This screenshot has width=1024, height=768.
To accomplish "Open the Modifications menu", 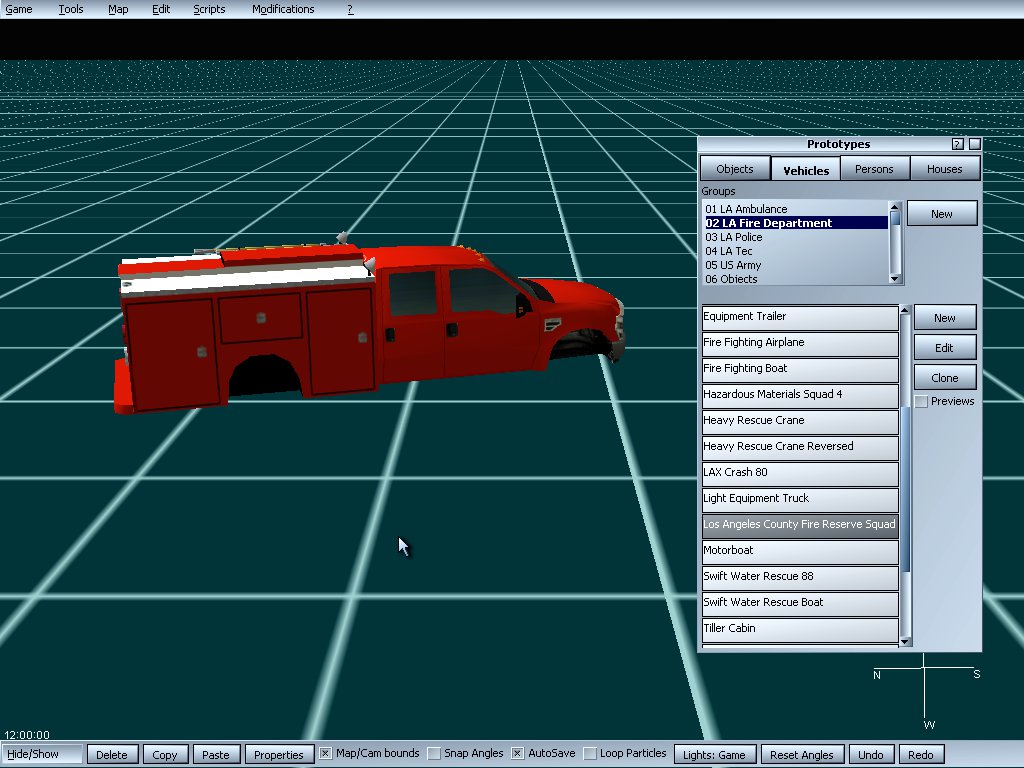I will pyautogui.click(x=283, y=9).
